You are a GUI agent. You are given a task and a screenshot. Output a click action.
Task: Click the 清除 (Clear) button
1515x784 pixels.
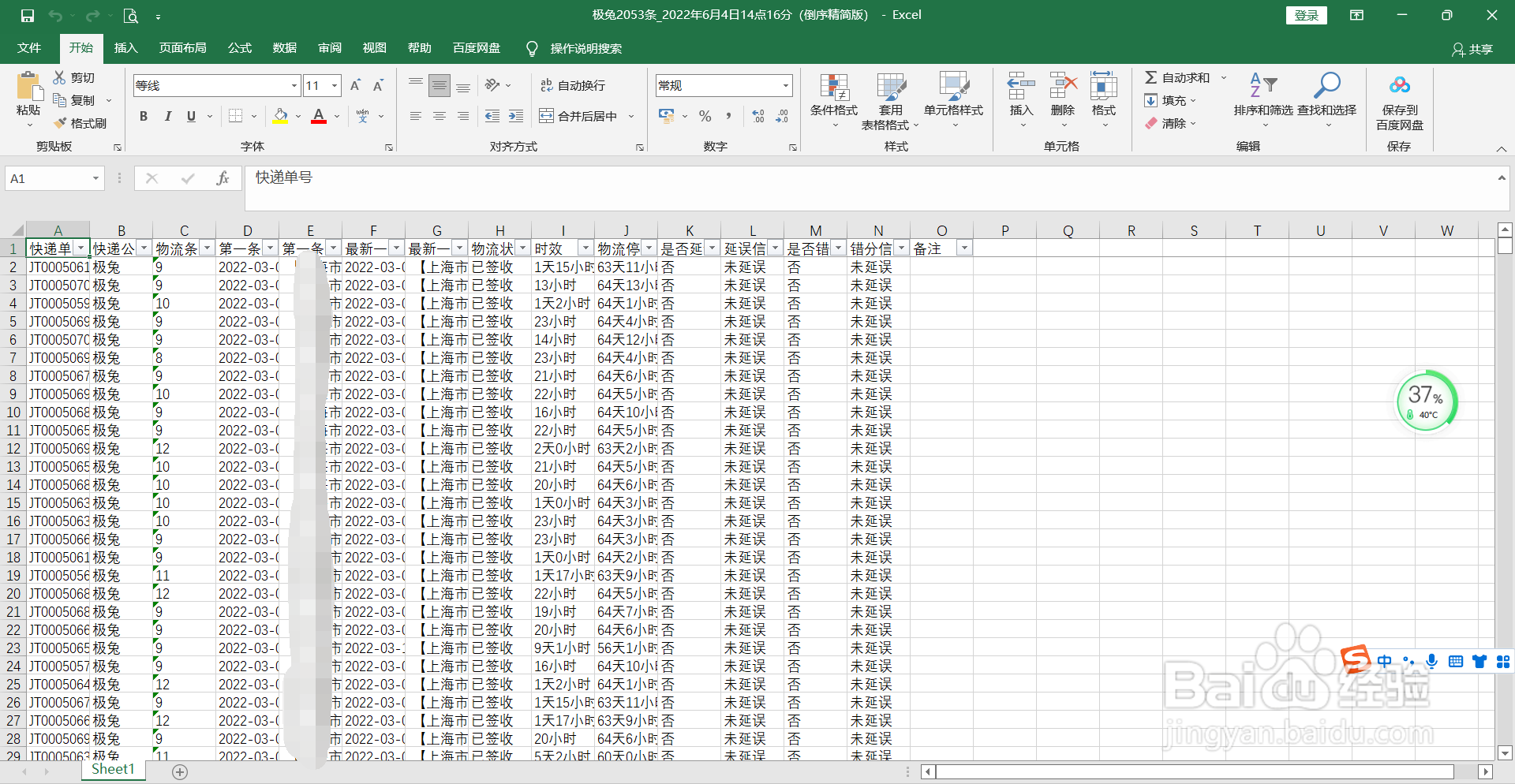[x=1171, y=123]
